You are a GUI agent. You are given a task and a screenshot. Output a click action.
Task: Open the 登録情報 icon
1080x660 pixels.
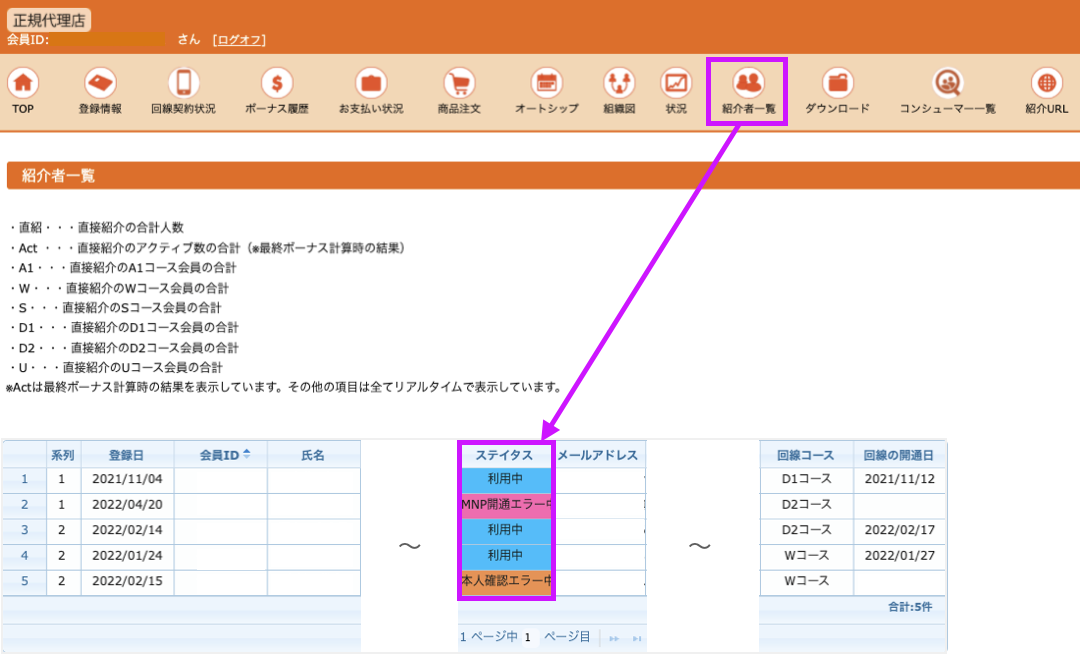100,83
